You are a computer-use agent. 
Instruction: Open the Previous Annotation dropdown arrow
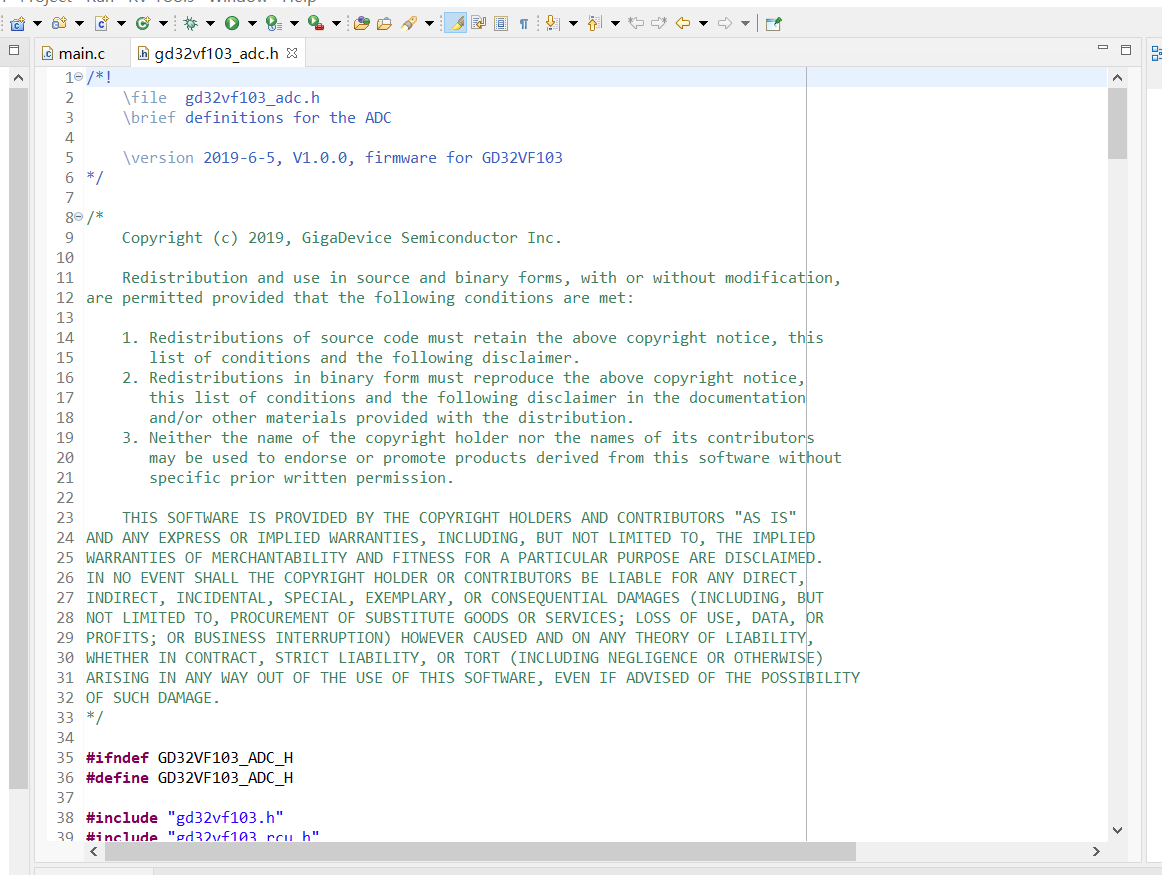[x=615, y=24]
